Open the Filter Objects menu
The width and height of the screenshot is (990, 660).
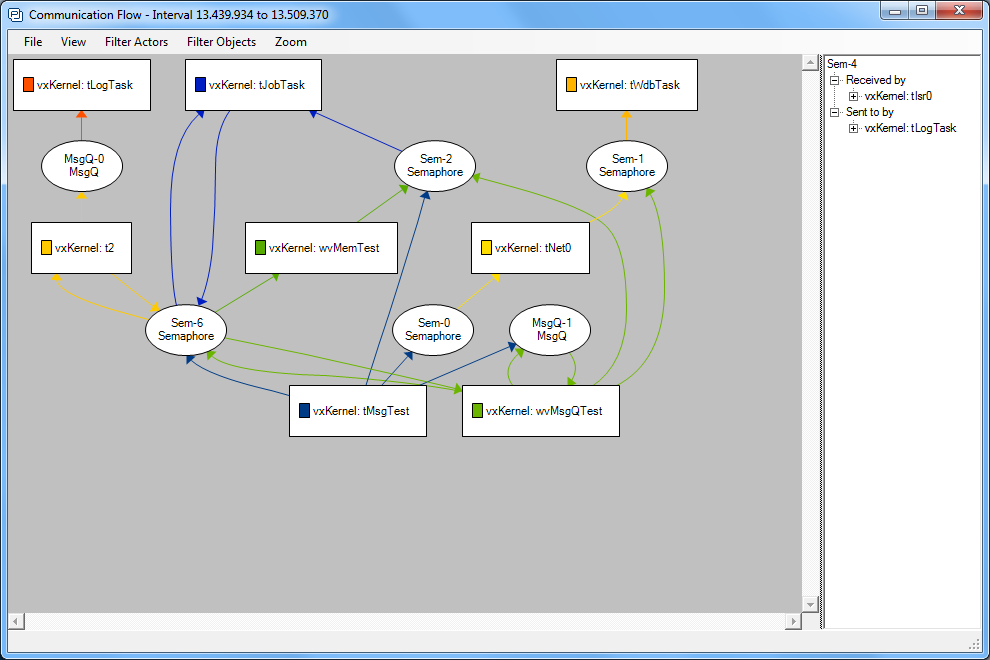pos(221,42)
